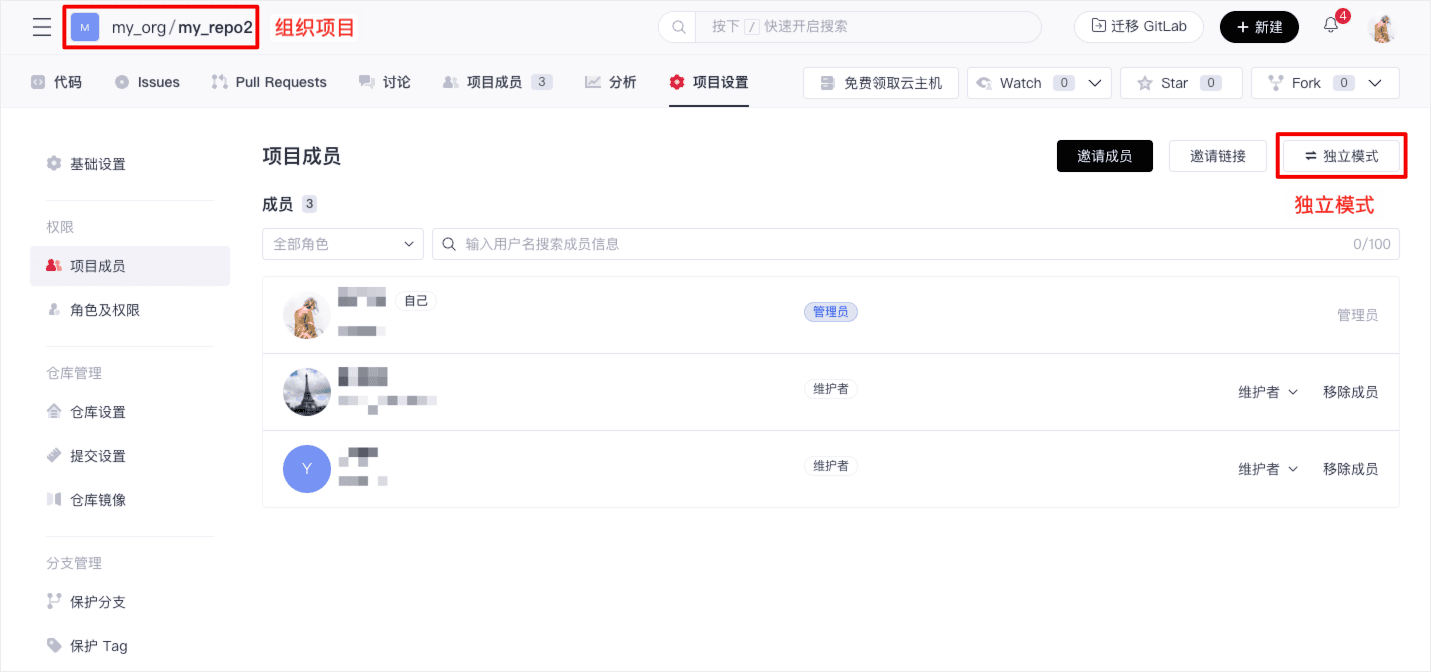
Task: Click the search magnifier icon in top bar
Action: click(x=678, y=27)
